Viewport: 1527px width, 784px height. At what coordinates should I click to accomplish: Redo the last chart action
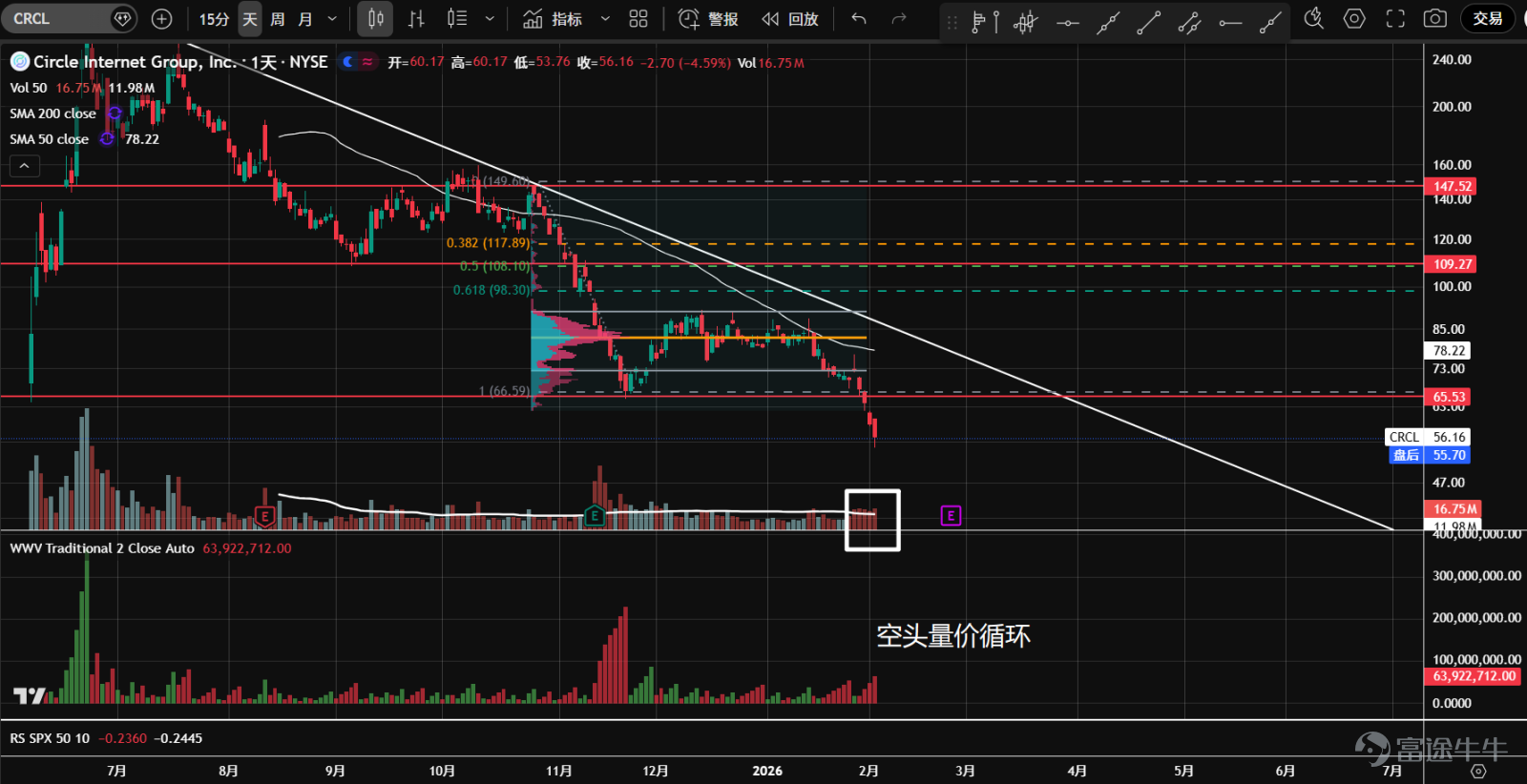898,19
